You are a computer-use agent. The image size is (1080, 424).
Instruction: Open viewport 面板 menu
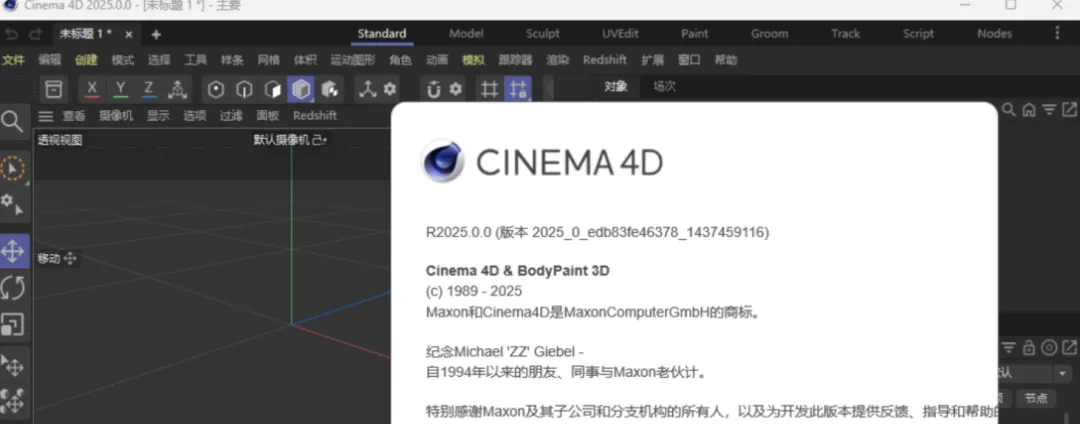tap(268, 116)
